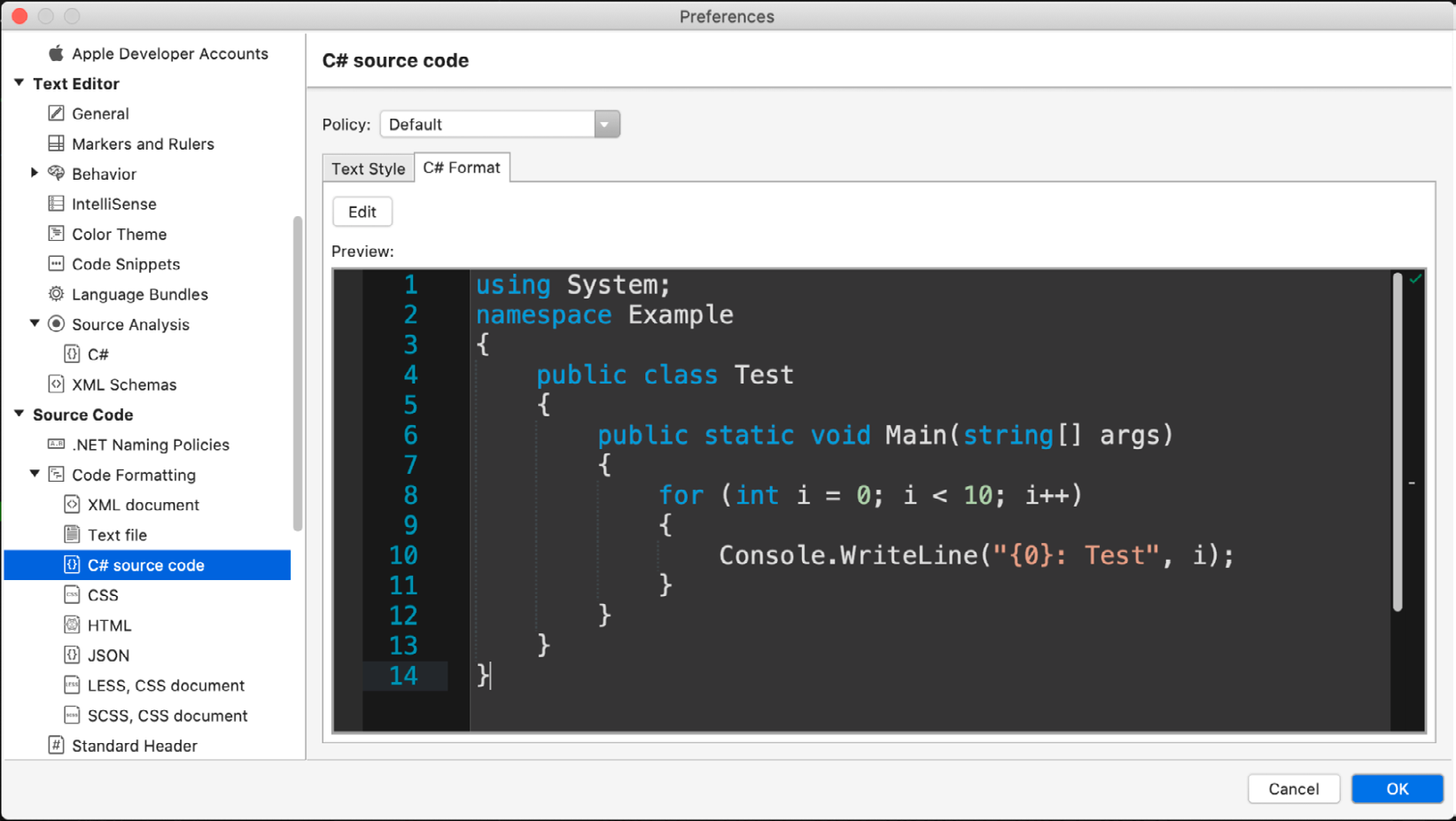Click the XML document icon
The width and height of the screenshot is (1456, 821).
pos(72,505)
